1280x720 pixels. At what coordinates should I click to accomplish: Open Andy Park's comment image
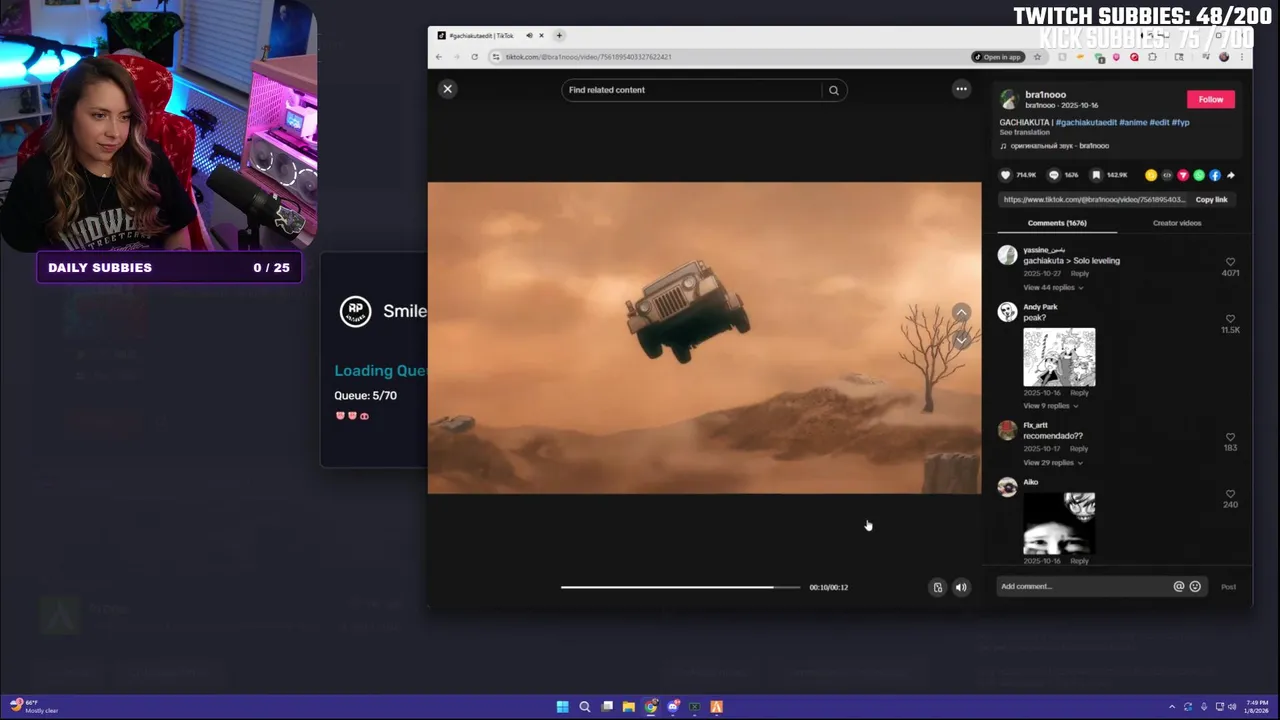(x=1059, y=357)
